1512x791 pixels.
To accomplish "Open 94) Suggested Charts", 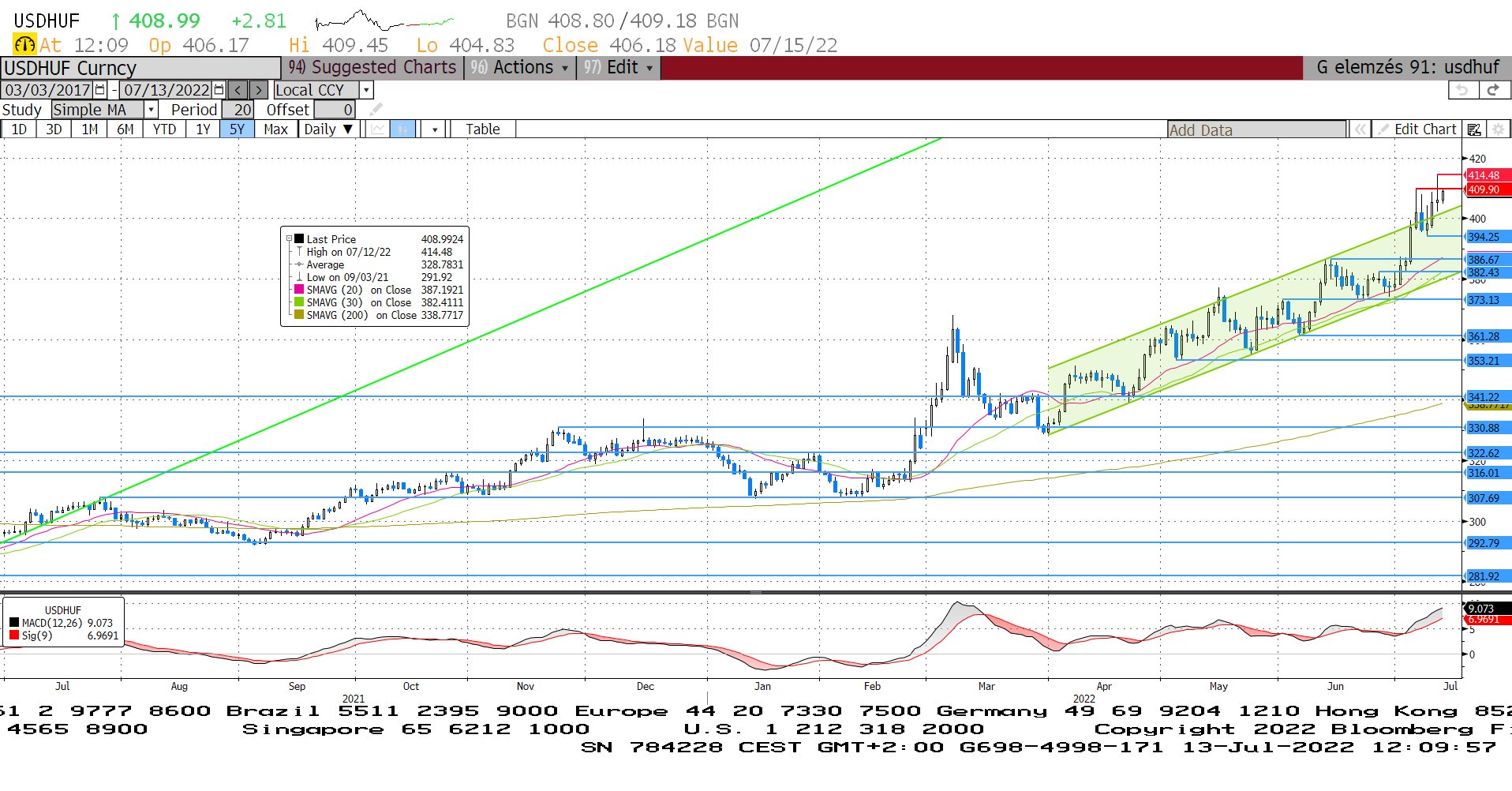I will pos(372,68).
